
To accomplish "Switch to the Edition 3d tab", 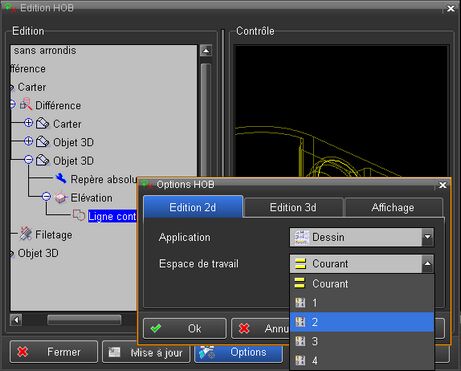I will point(293,208).
